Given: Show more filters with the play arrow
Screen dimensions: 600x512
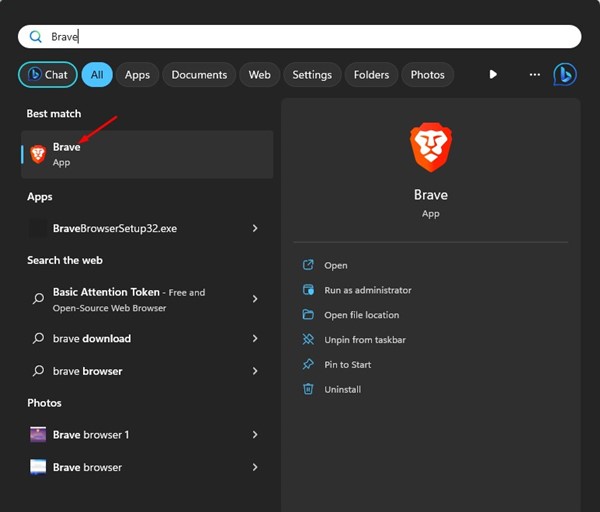Looking at the screenshot, I should pos(493,74).
